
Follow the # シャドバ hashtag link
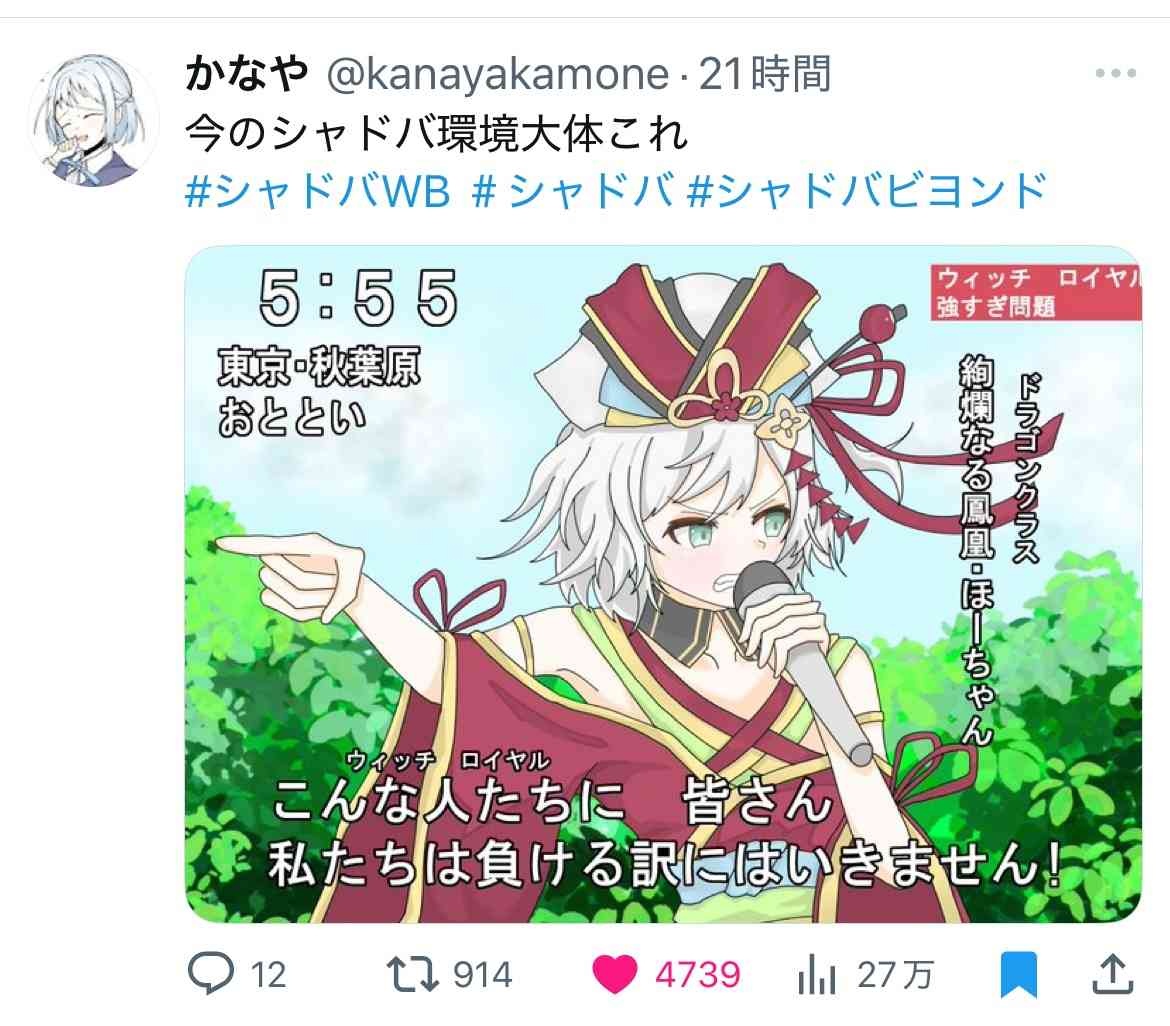point(573,190)
